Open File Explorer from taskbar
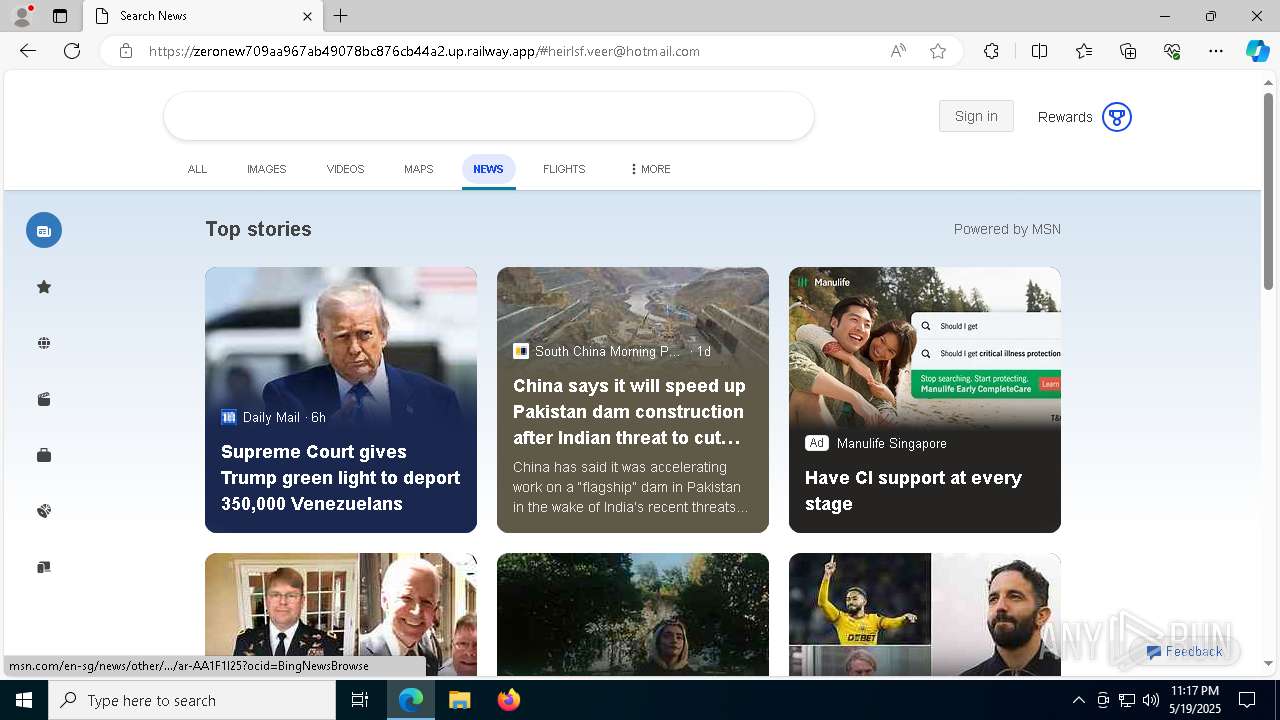This screenshot has width=1280, height=720. (460, 700)
